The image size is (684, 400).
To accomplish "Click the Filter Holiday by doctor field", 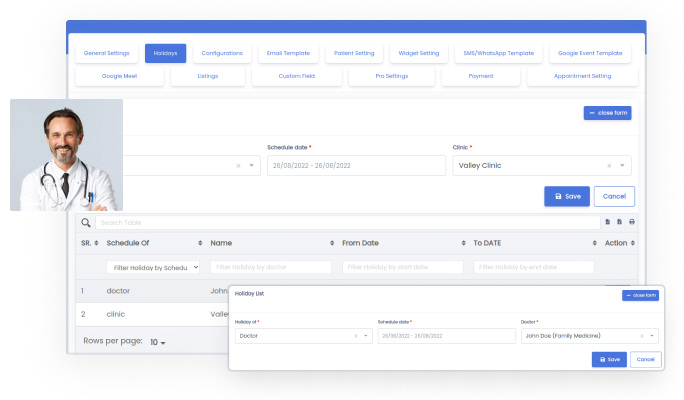I will [x=271, y=267].
